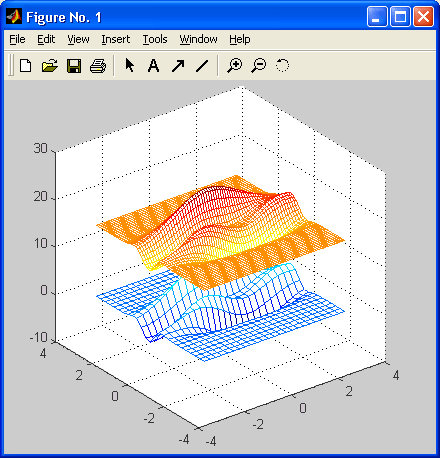Click the z-axis tick label 20

point(41,197)
